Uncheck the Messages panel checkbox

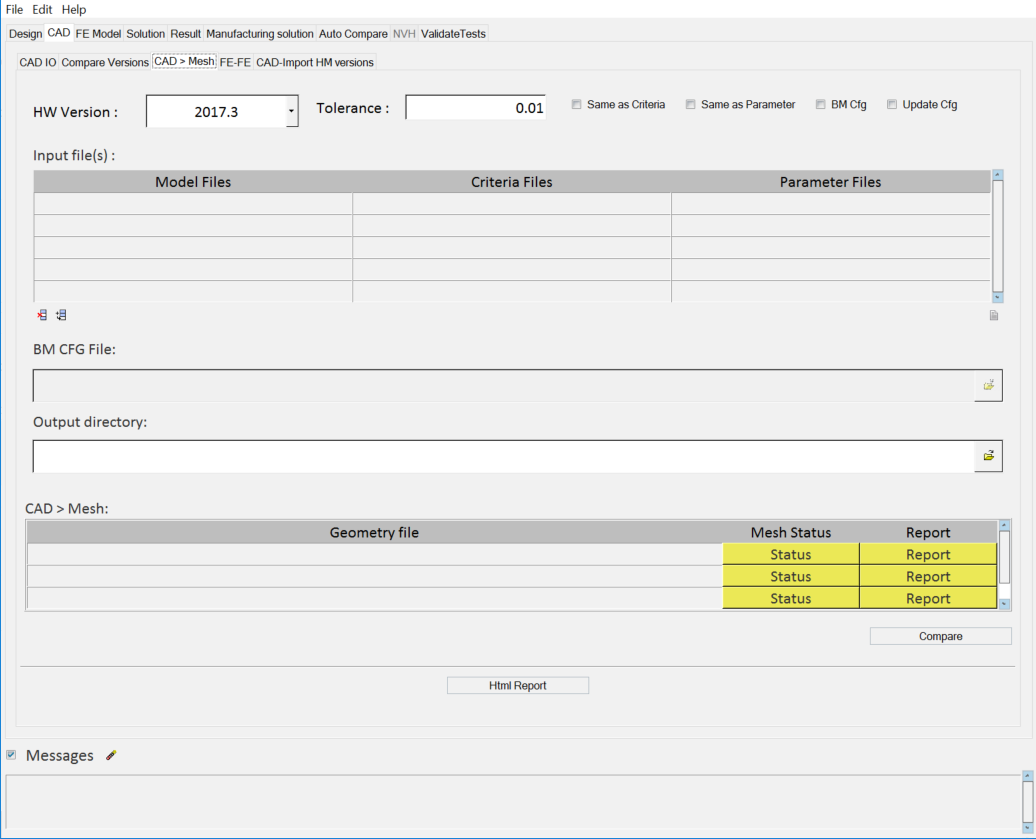(x=11, y=755)
